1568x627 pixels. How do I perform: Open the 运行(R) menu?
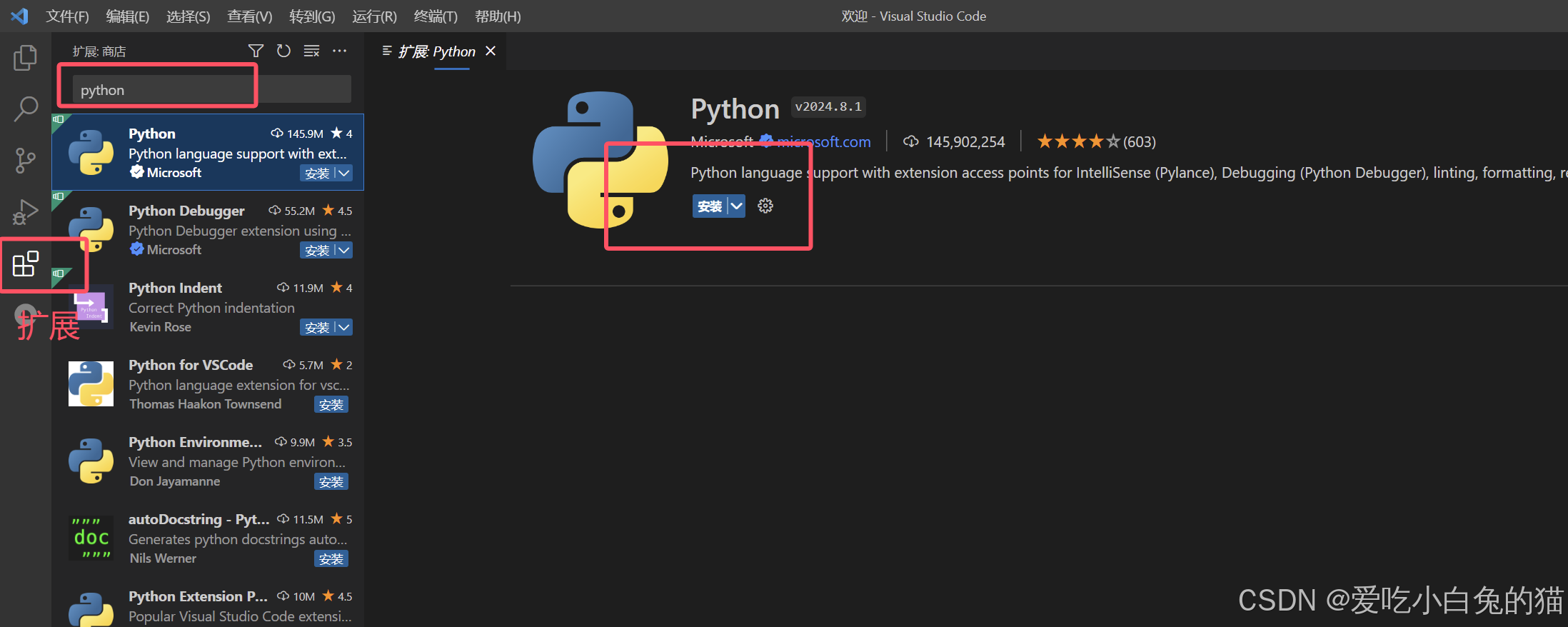click(x=374, y=16)
